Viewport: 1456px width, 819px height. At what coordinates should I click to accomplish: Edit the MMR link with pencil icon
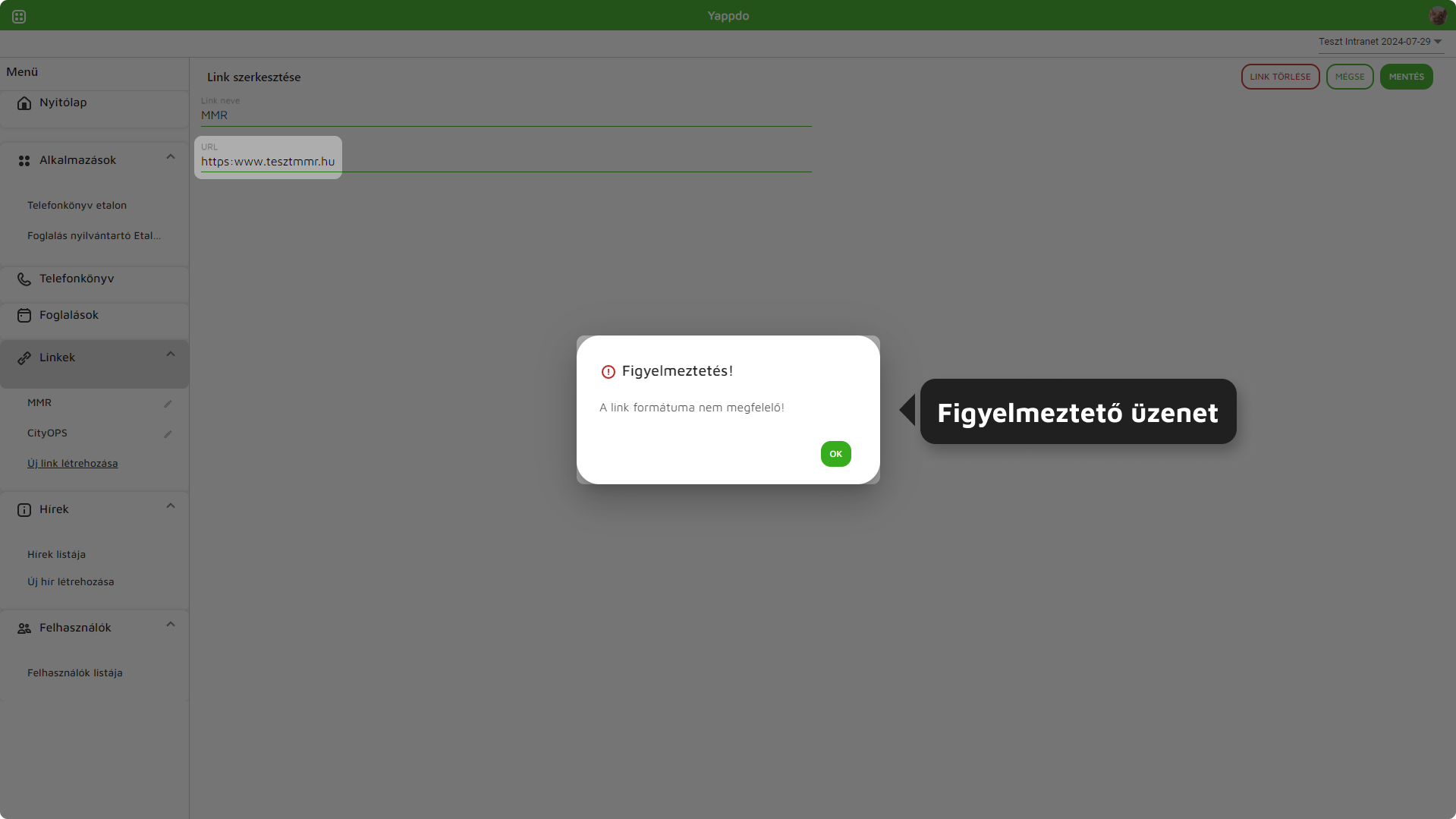click(168, 404)
